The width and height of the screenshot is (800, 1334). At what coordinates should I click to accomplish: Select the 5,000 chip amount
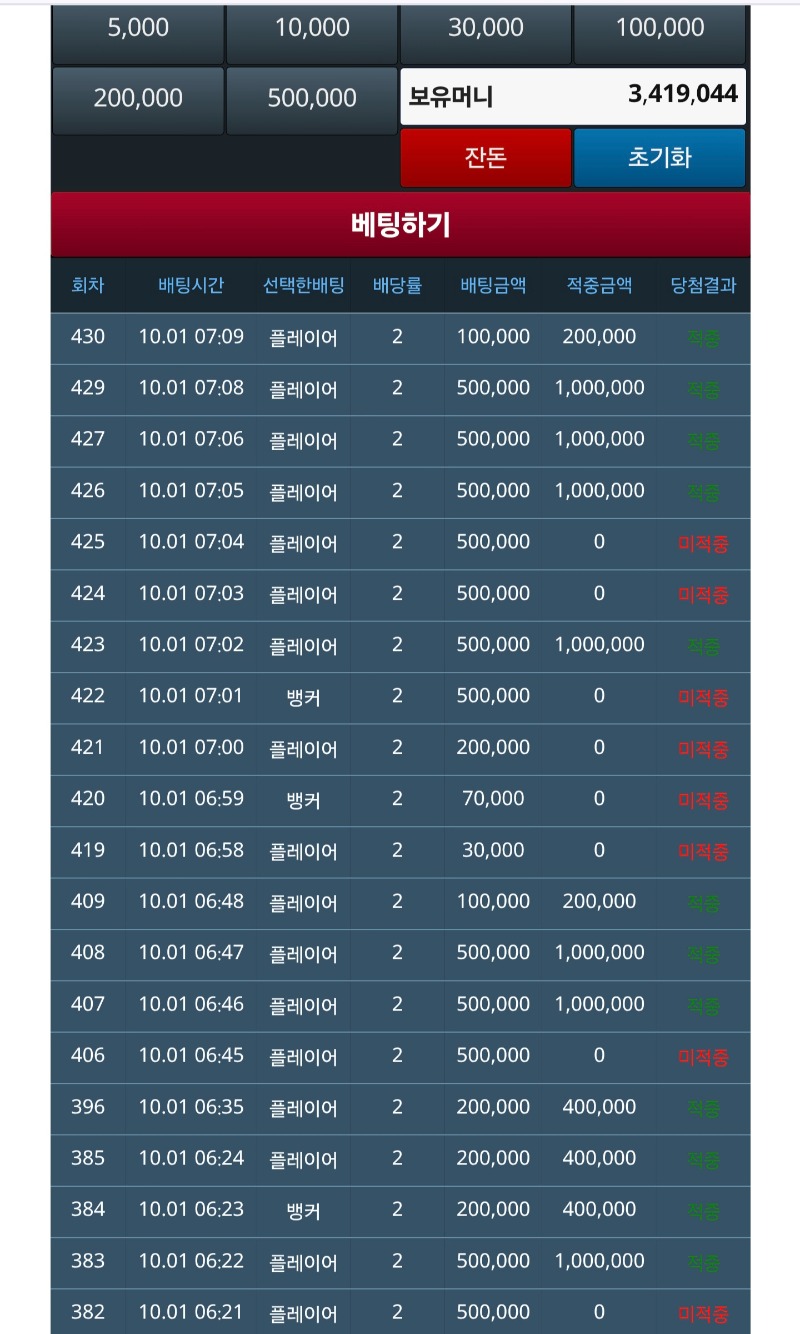[x=138, y=30]
